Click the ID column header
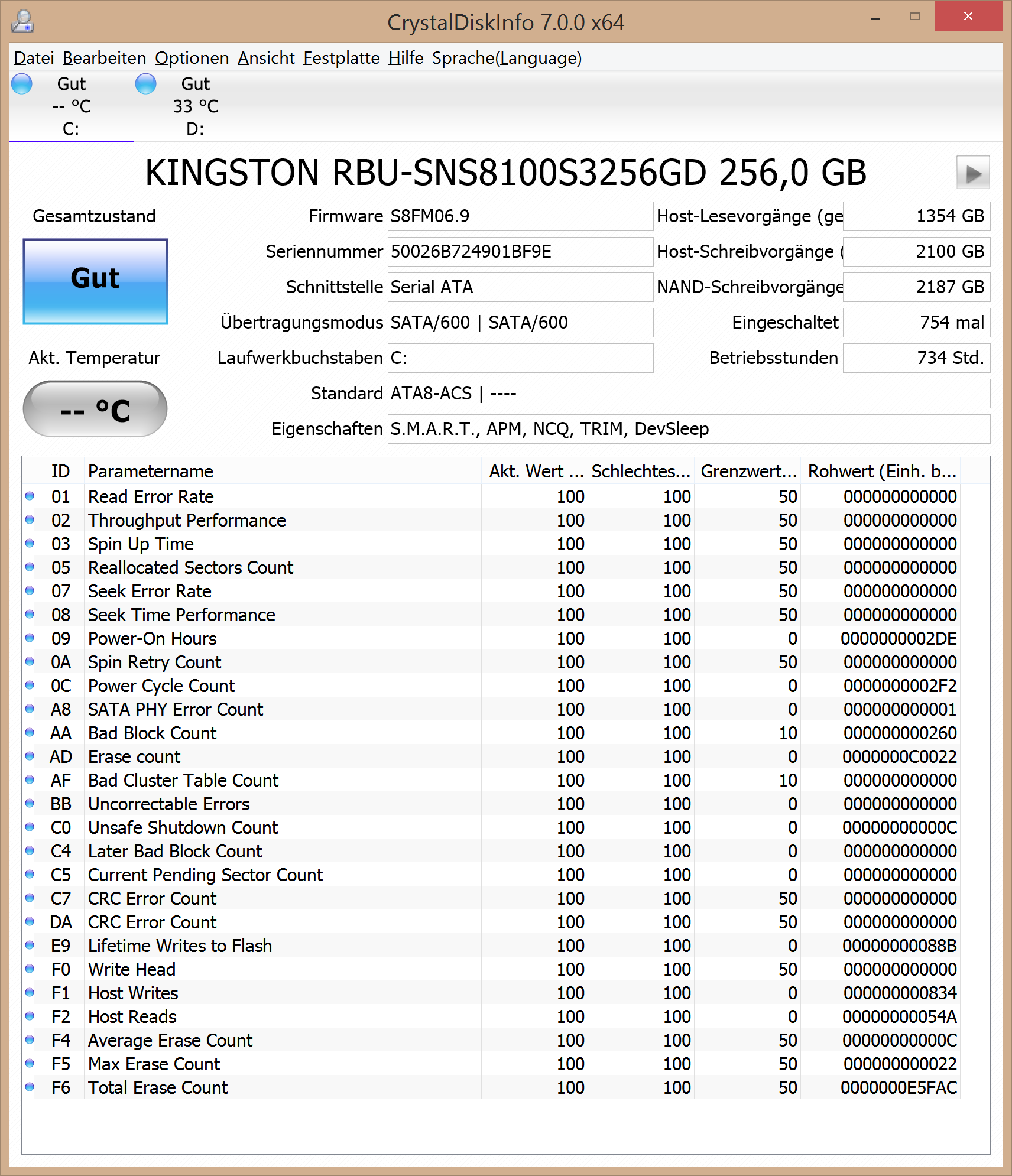Image resolution: width=1012 pixels, height=1176 pixels. pos(60,471)
